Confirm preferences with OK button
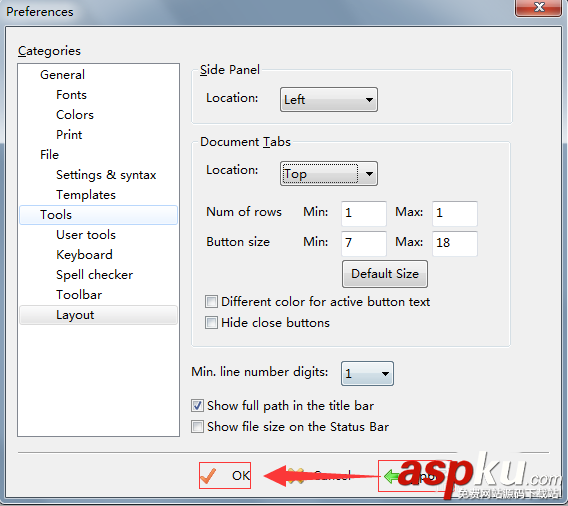Viewport: 568px width, 506px height. (225, 475)
